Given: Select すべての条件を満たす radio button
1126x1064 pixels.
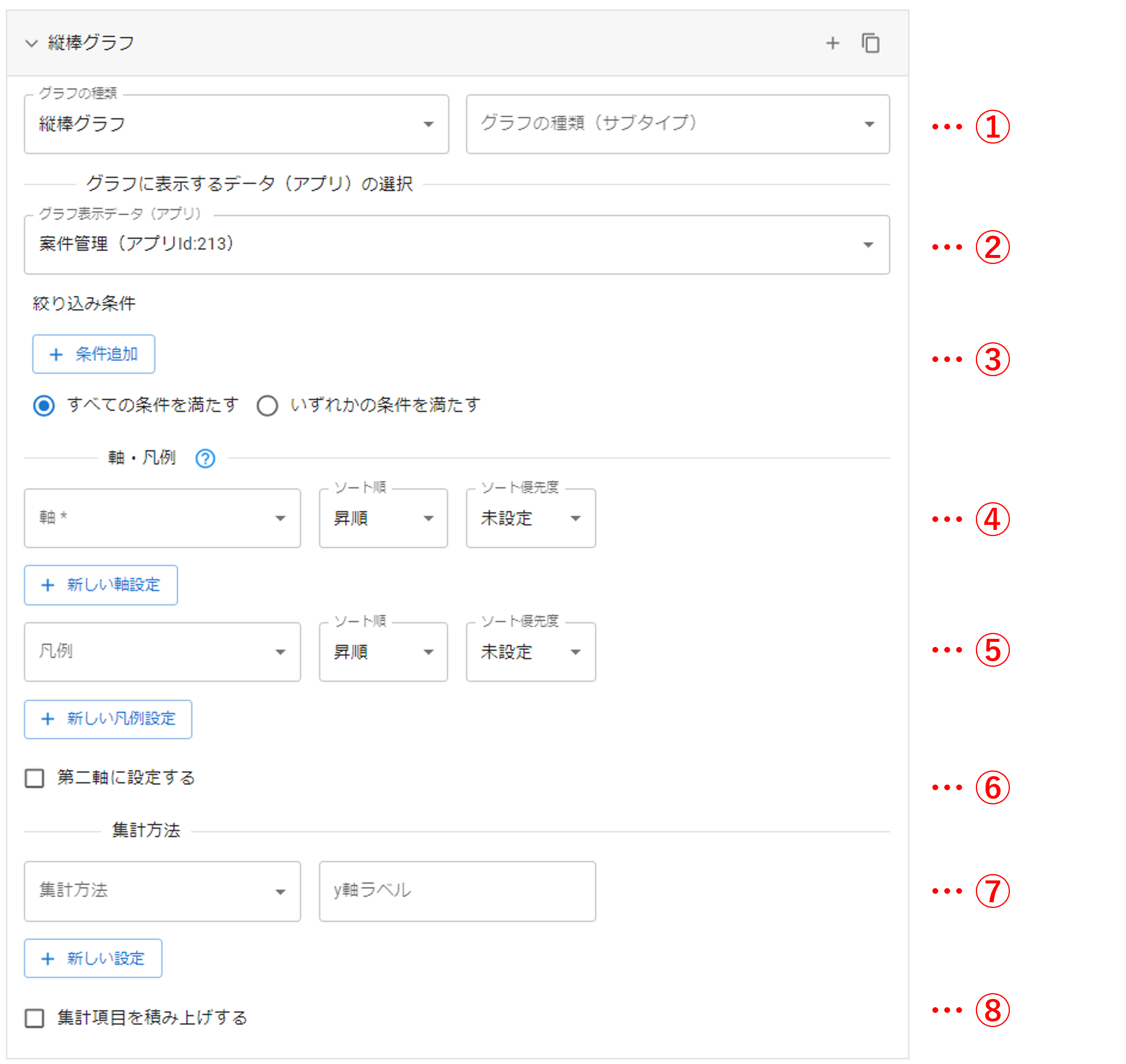Looking at the screenshot, I should [44, 405].
